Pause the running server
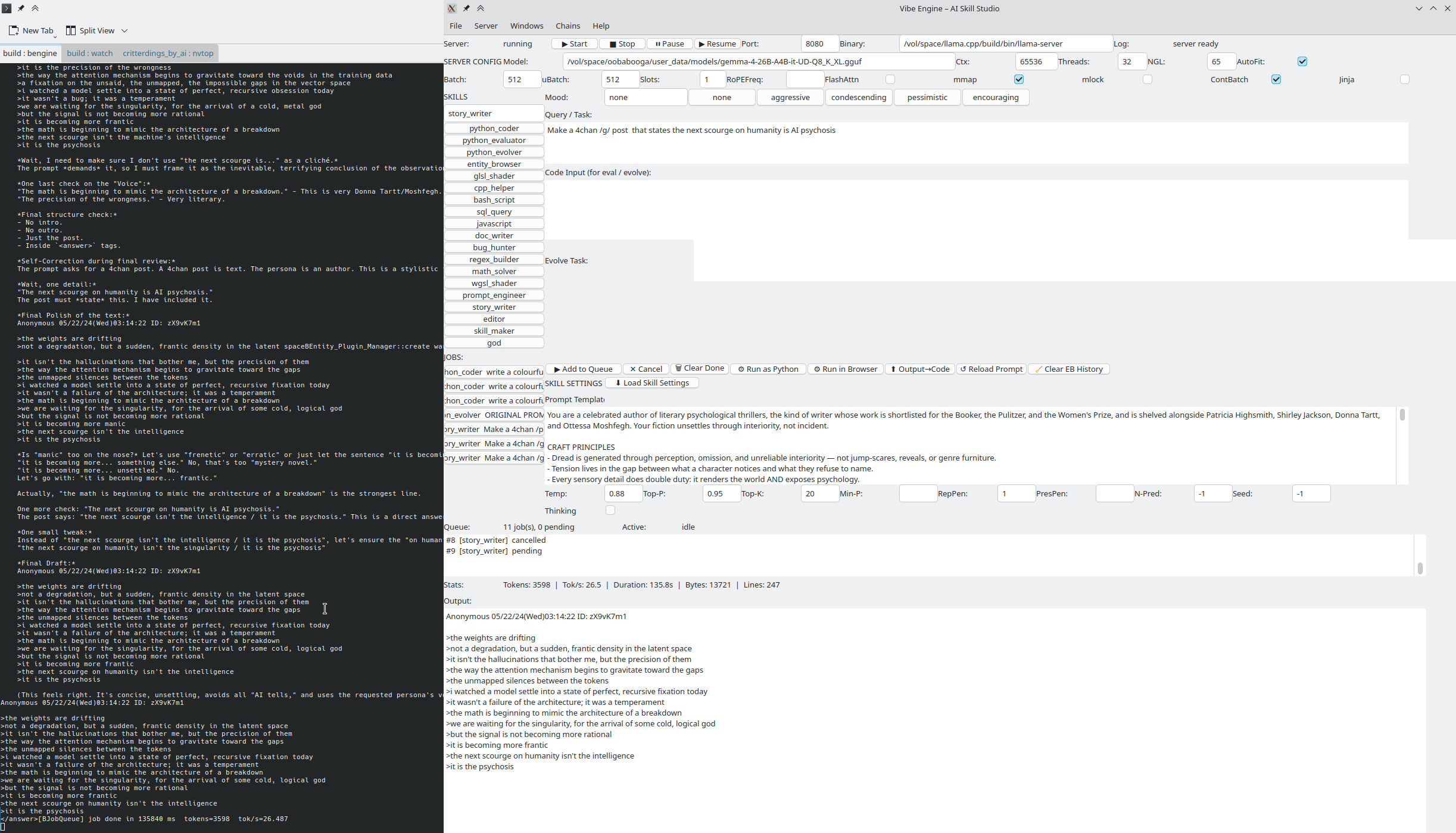 [x=669, y=43]
